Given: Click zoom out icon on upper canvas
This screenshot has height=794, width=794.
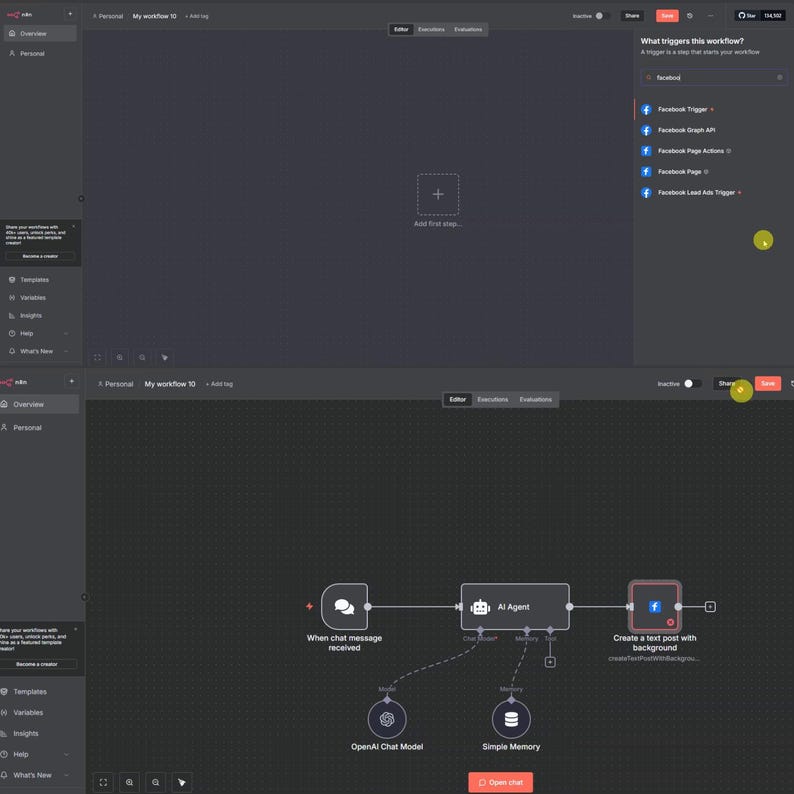Looking at the screenshot, I should 142,358.
